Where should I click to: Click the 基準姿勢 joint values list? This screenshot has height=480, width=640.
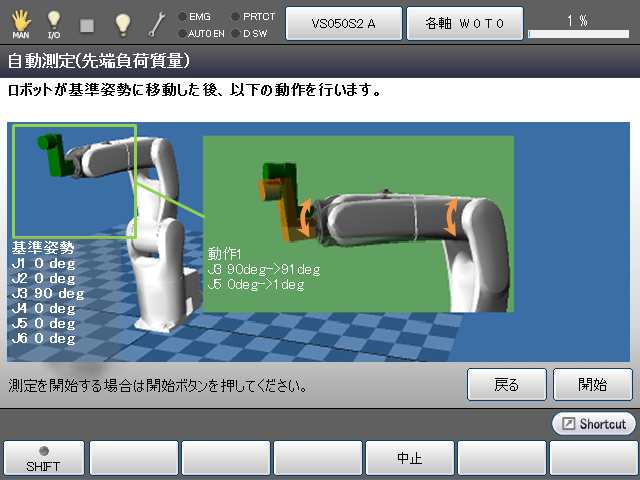pos(46,293)
